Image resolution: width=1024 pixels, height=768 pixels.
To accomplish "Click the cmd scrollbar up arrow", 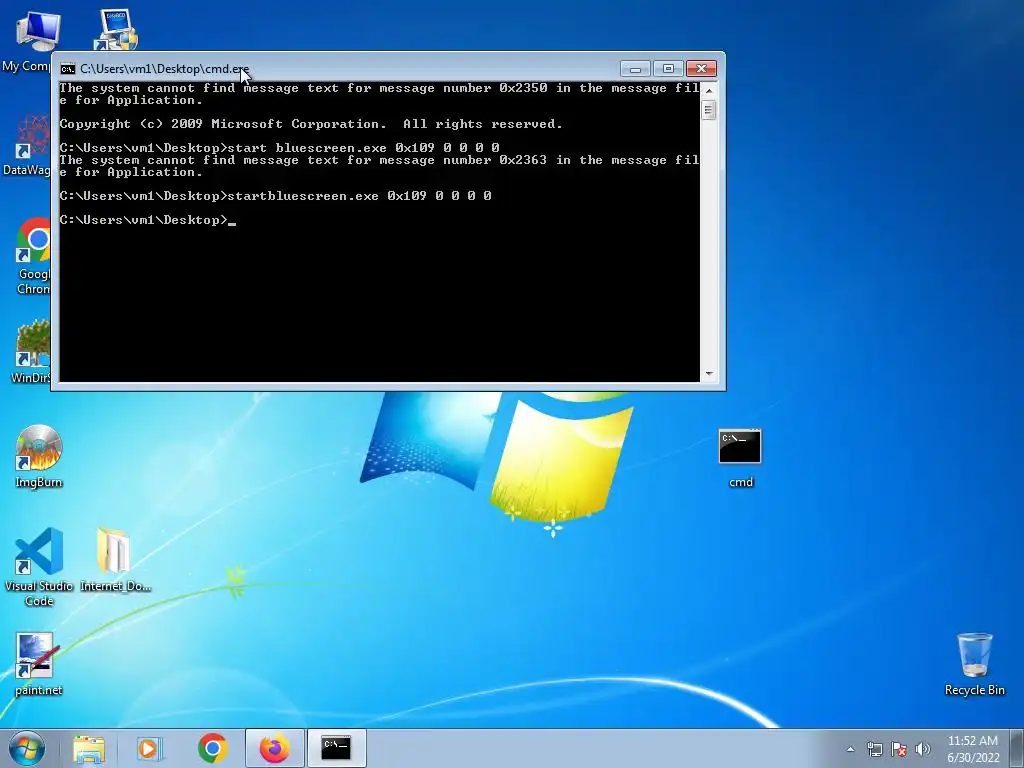I will tap(709, 90).
